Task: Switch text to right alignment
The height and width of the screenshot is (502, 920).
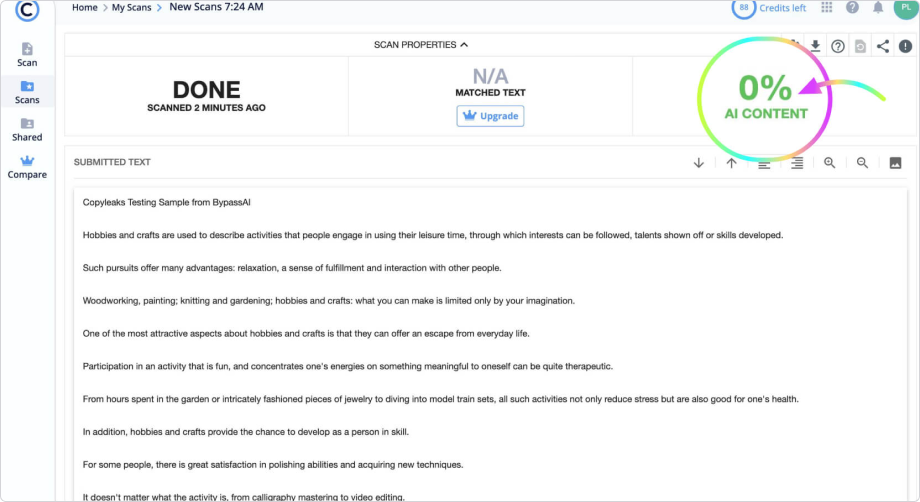Action: [797, 163]
